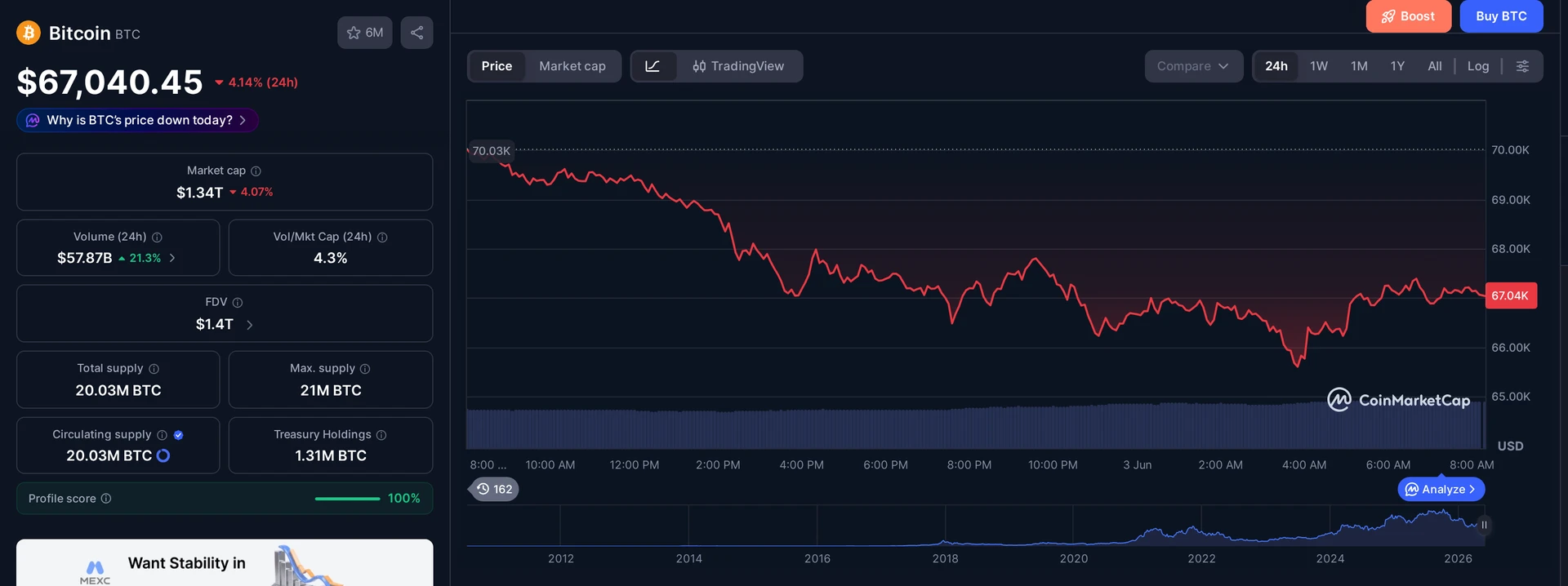Click the 21M BTC max supply value

331,390
